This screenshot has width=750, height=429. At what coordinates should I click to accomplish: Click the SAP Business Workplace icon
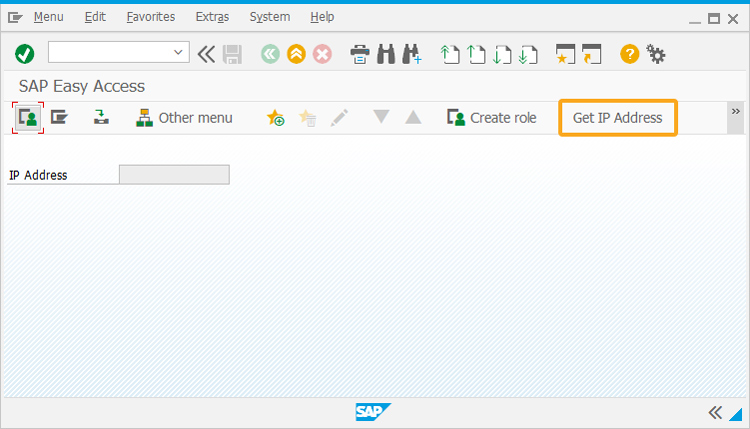(101, 117)
